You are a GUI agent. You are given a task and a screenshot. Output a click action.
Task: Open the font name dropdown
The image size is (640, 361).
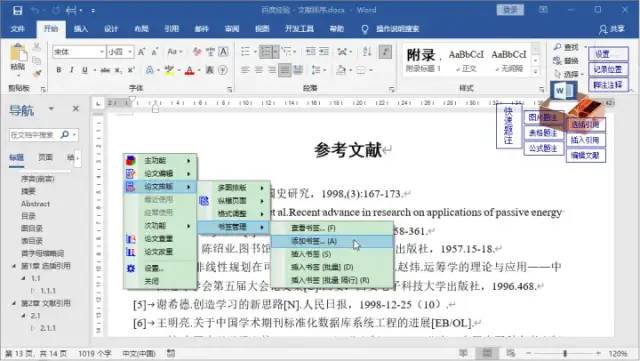(102, 52)
